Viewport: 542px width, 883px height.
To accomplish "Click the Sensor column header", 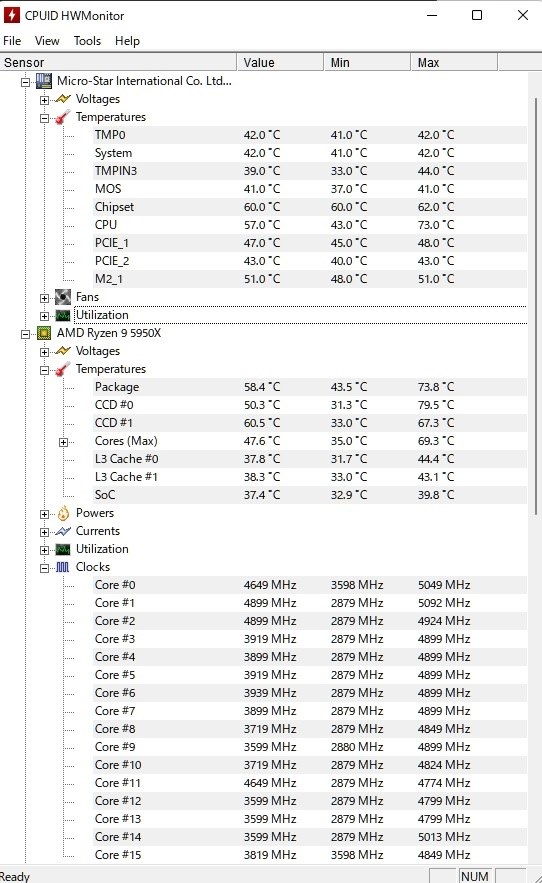I will tap(118, 62).
